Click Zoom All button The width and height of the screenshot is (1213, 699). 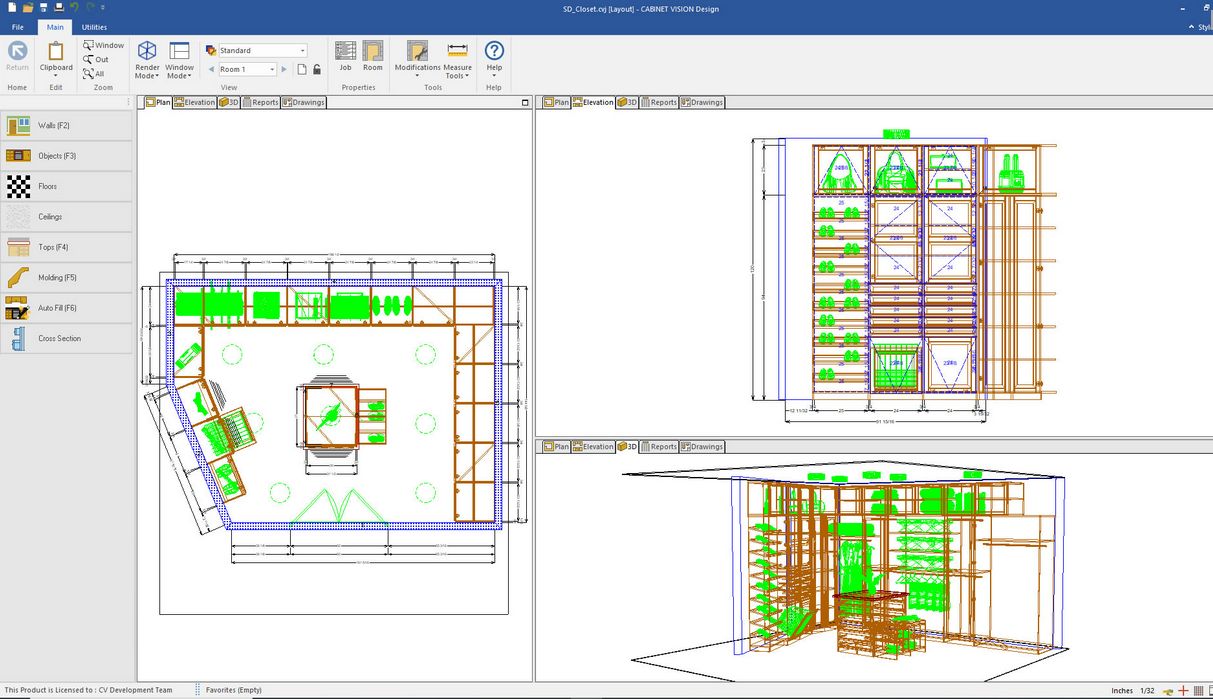94,74
